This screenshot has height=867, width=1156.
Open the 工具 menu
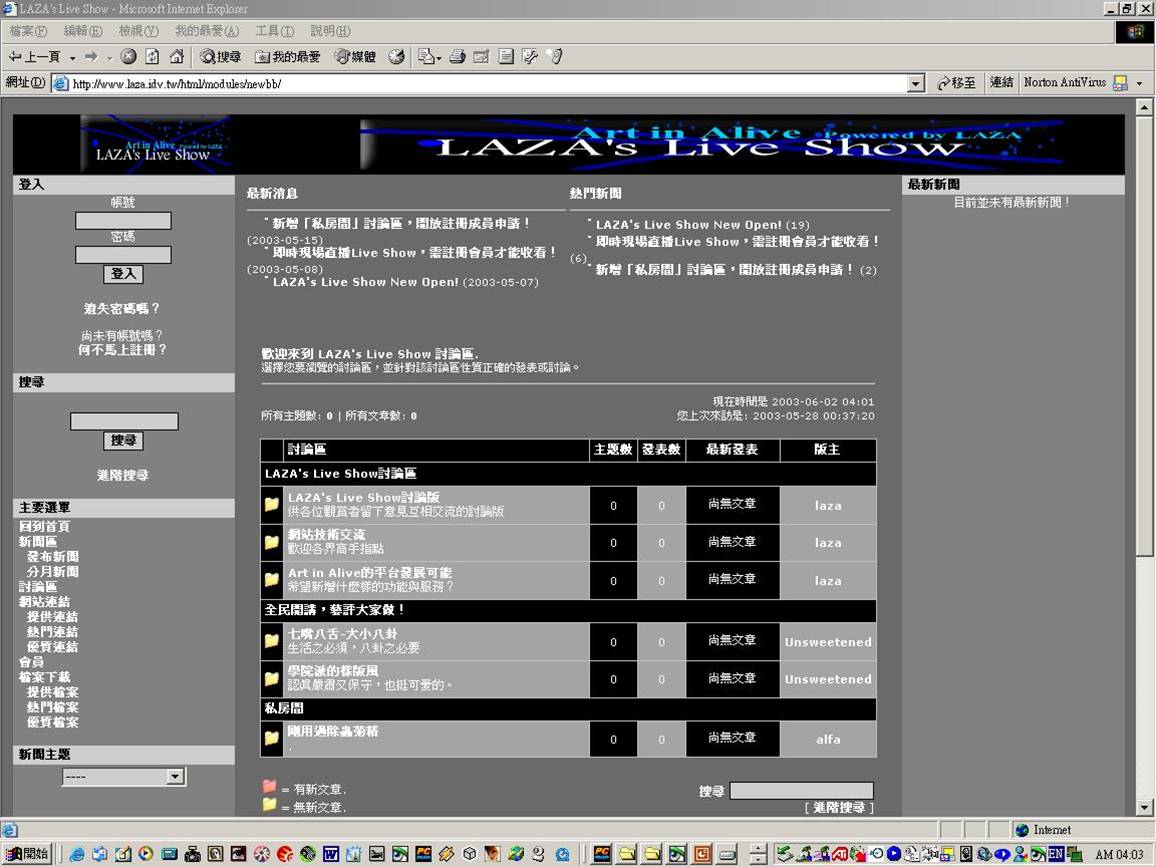(274, 31)
